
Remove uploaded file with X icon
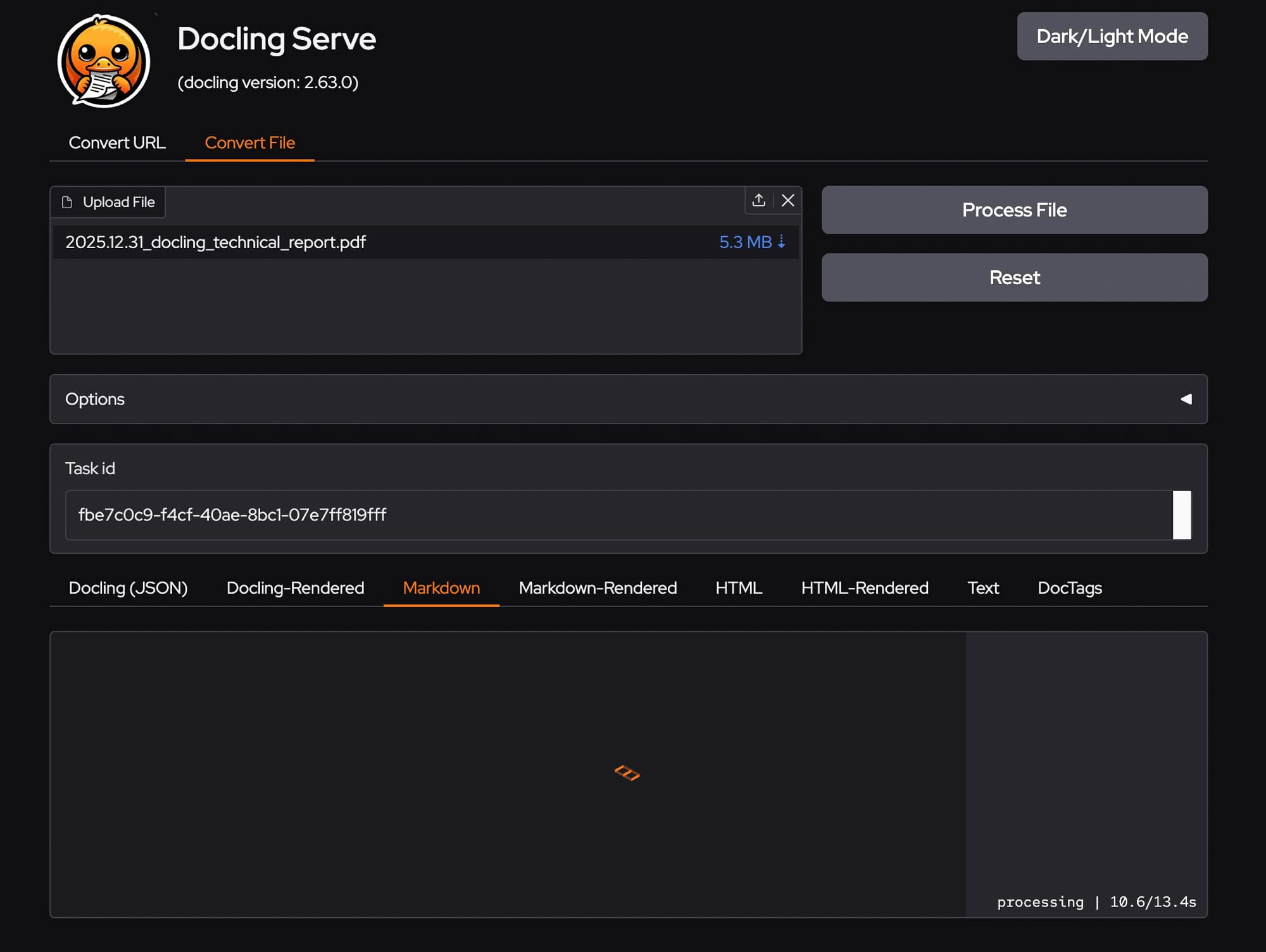tap(787, 201)
